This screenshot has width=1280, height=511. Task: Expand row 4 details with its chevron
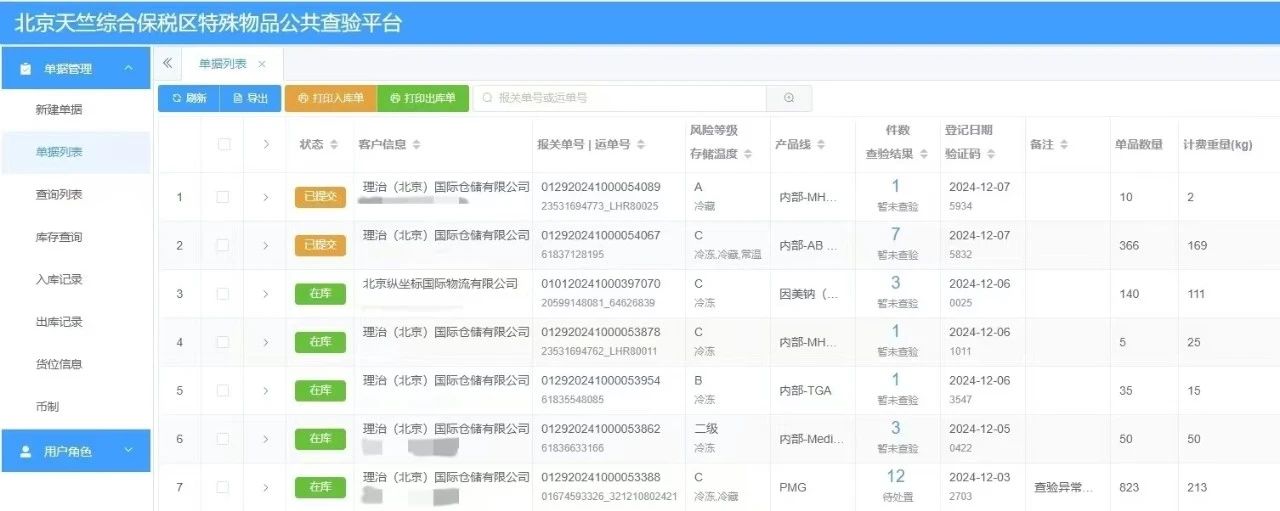[266, 342]
